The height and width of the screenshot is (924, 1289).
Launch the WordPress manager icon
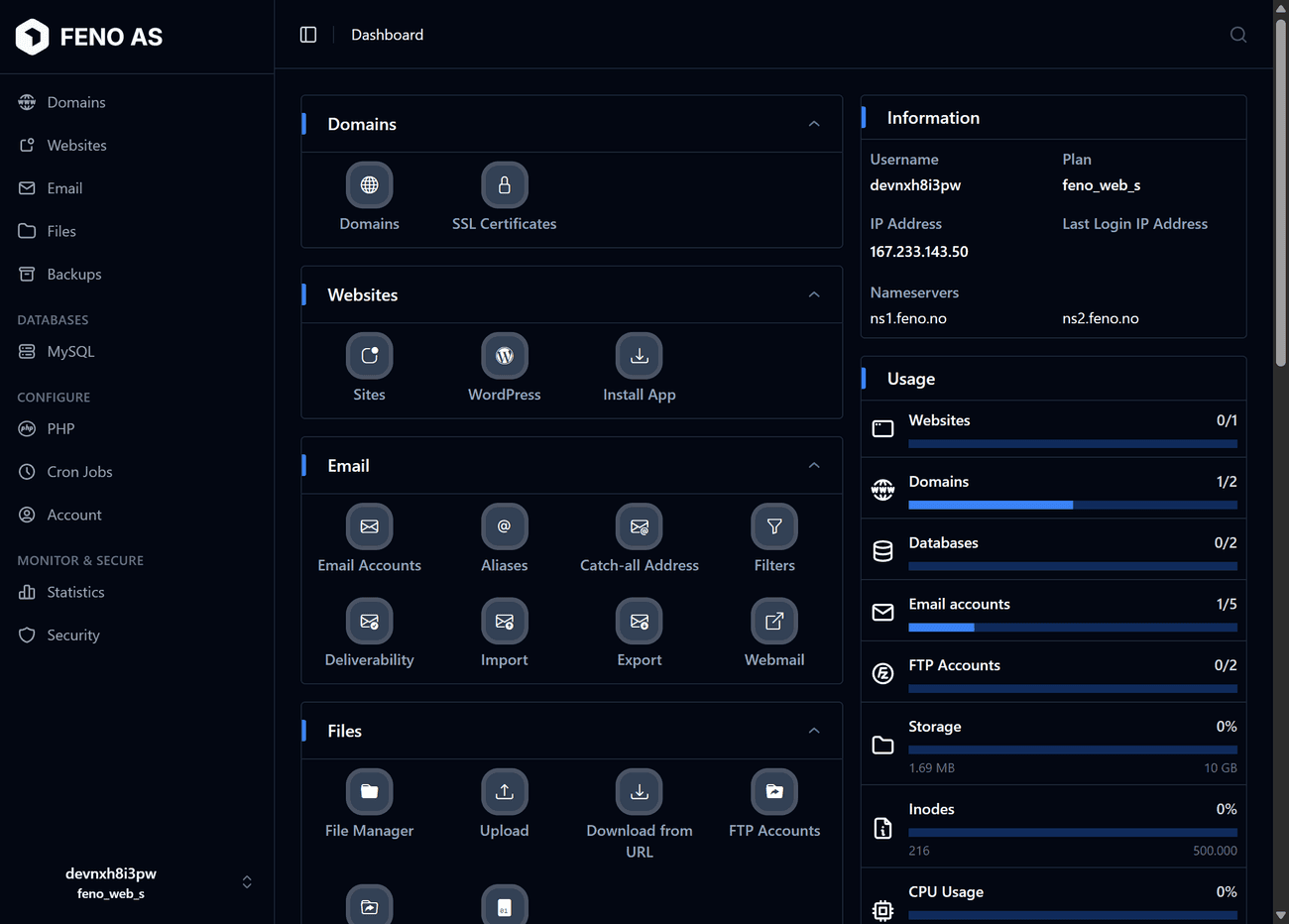click(504, 356)
